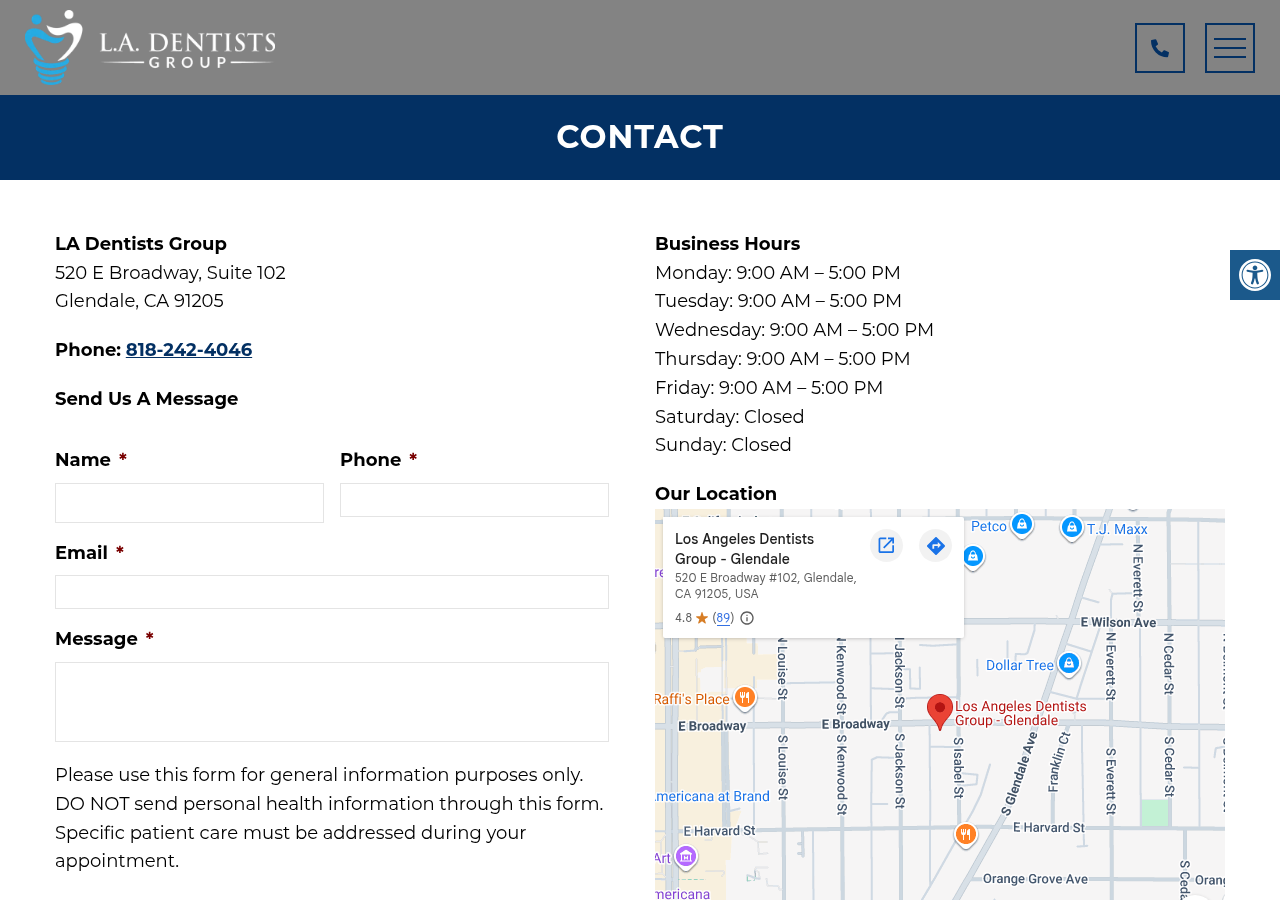Click the Raffi's Place restaurant marker

[744, 697]
